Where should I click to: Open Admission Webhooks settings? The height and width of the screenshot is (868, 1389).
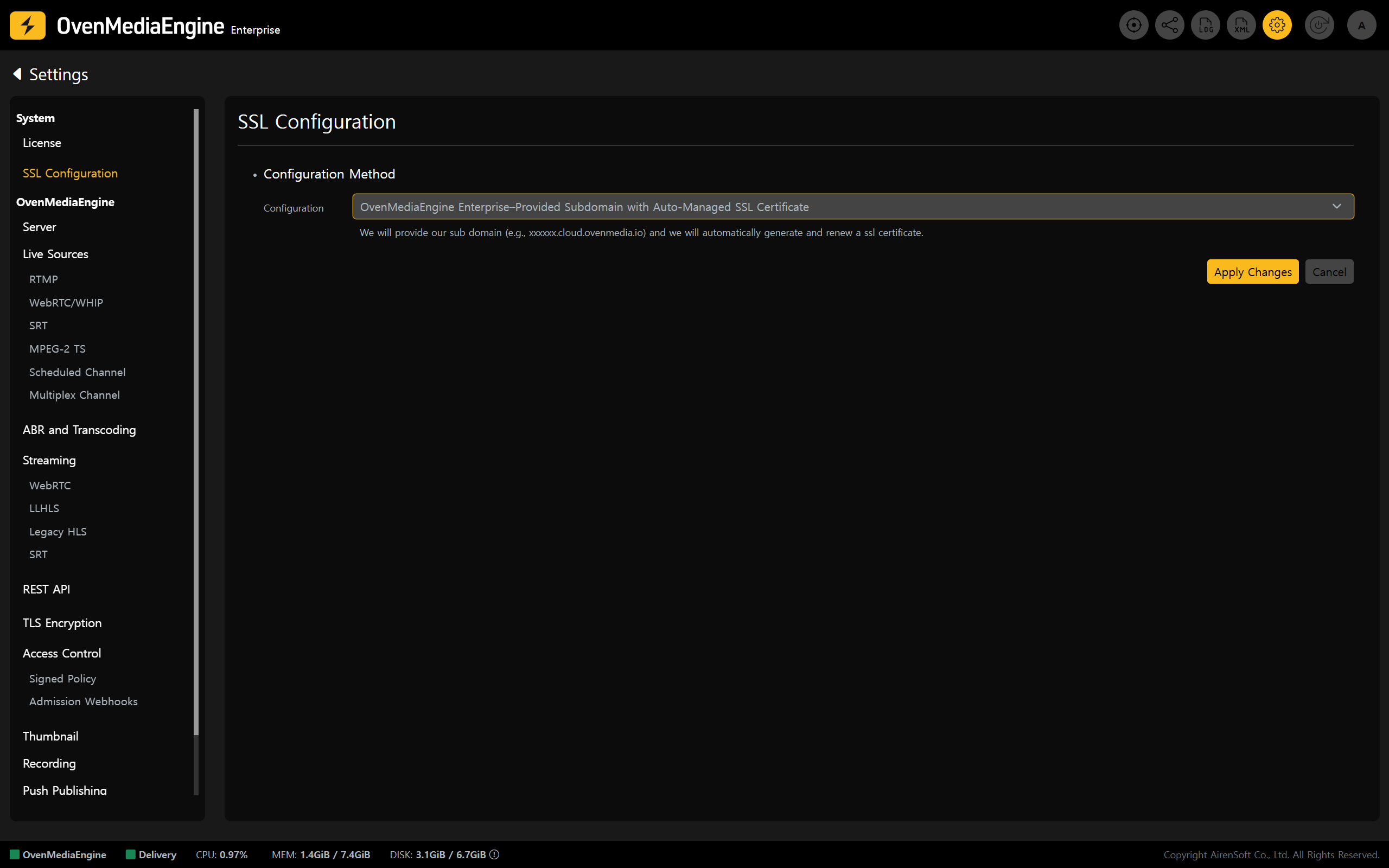[83, 701]
